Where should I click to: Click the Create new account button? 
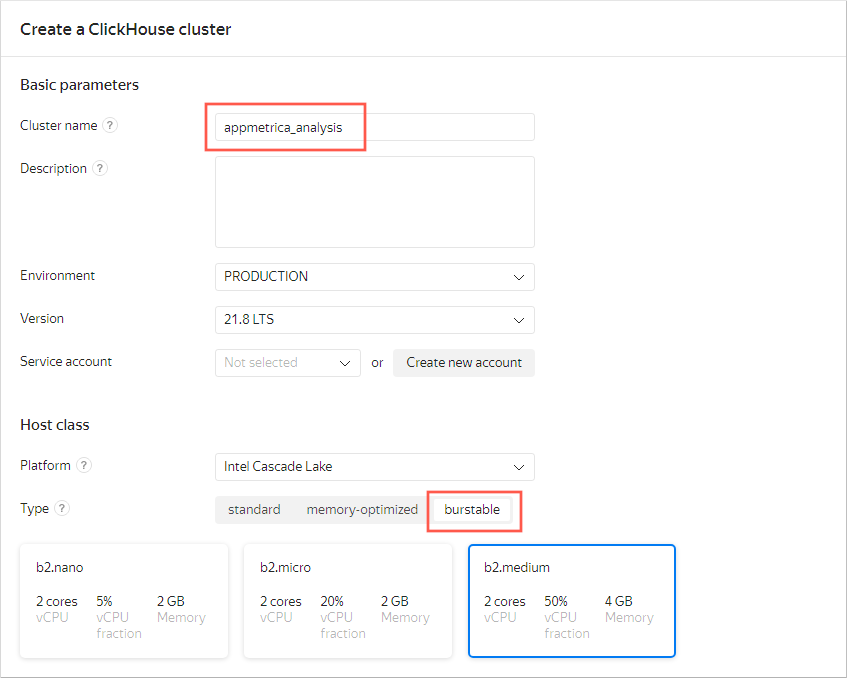coord(464,363)
